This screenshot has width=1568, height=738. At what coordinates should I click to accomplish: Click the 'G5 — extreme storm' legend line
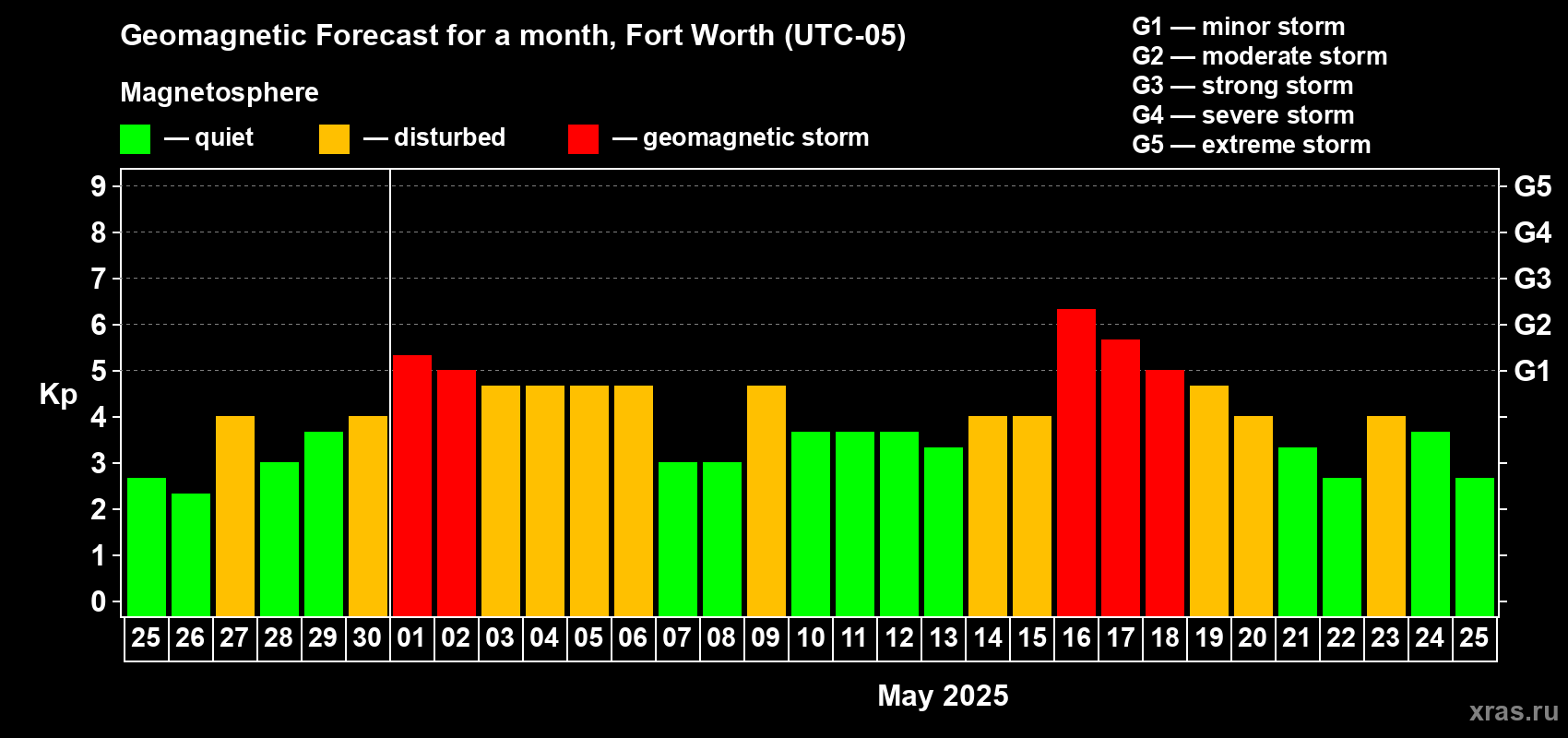point(1252,145)
